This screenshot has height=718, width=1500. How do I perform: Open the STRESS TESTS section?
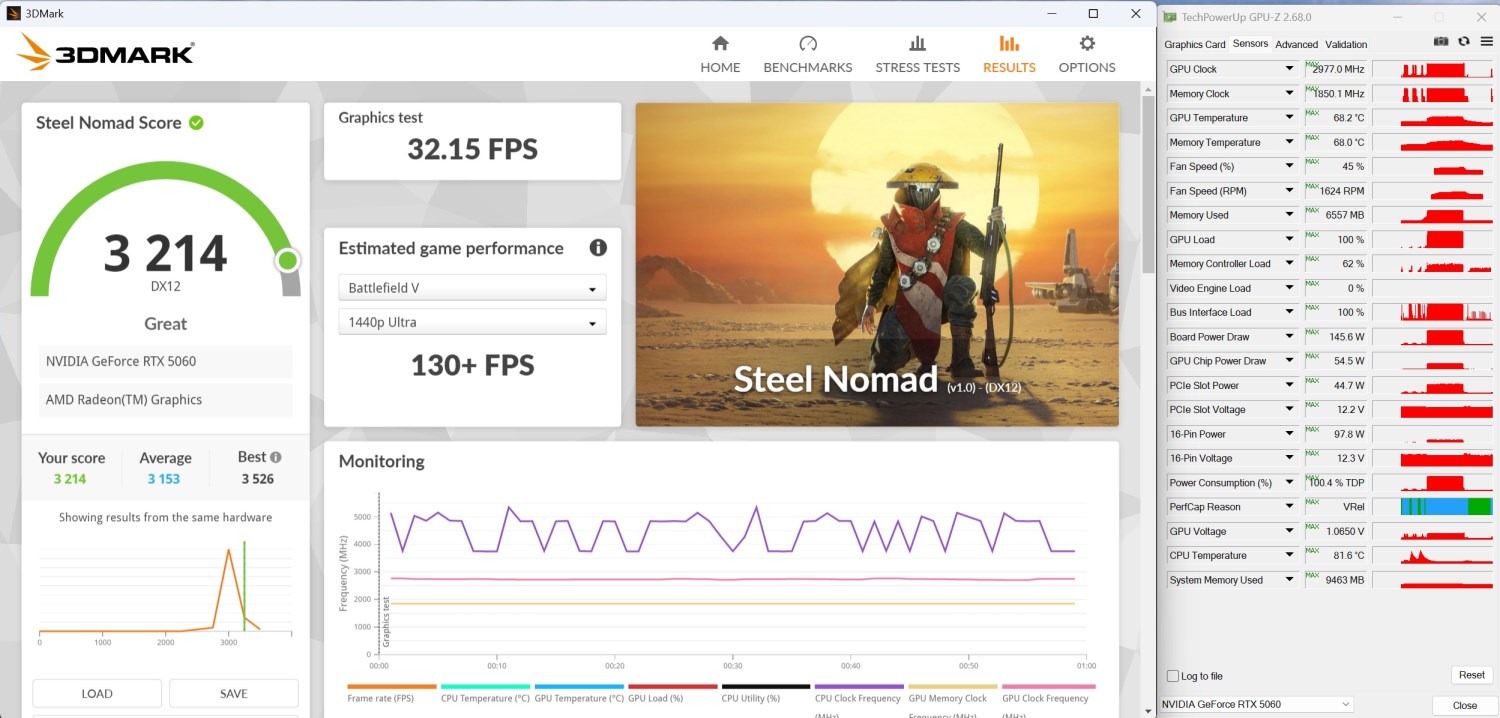click(x=917, y=55)
